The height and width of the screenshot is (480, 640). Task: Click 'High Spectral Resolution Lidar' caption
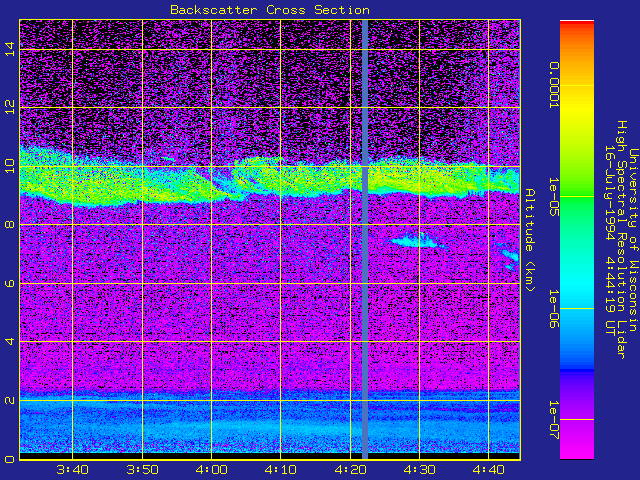(621, 240)
